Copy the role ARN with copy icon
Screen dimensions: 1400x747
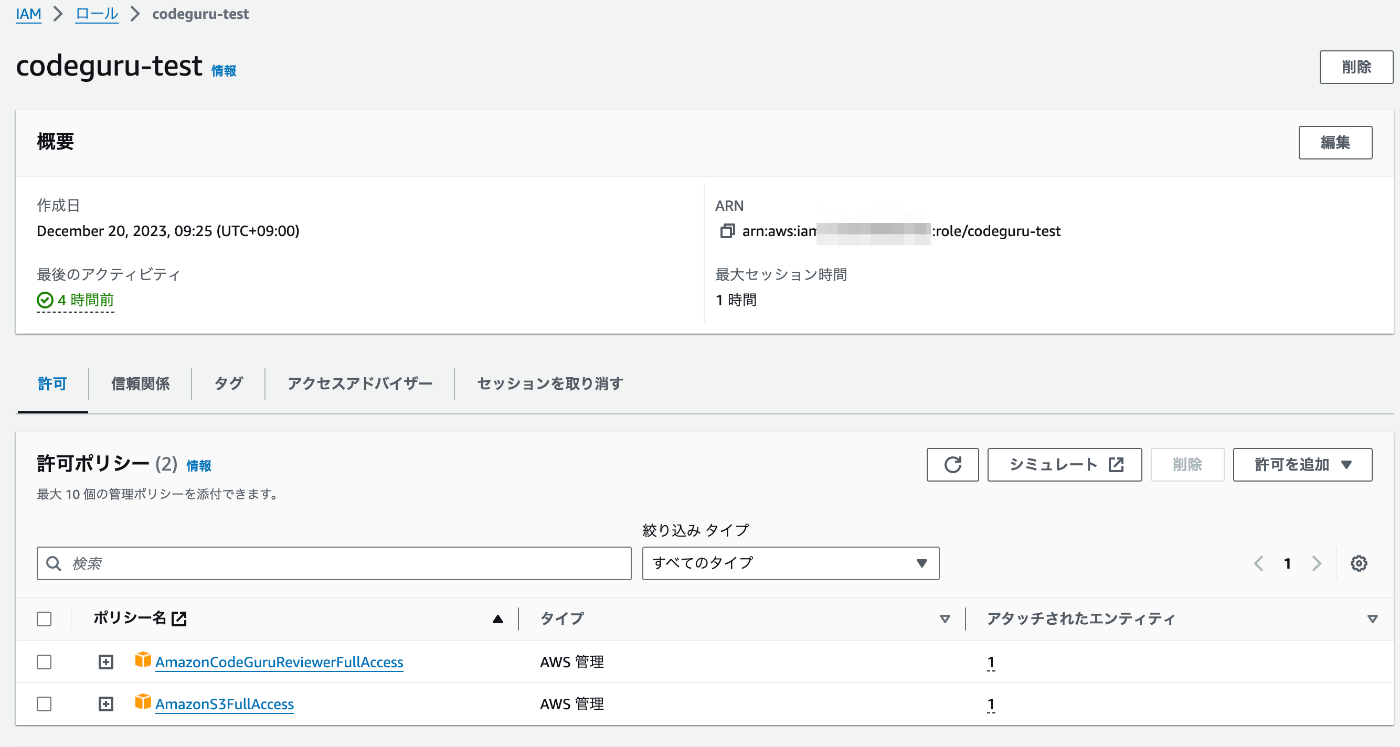[727, 231]
